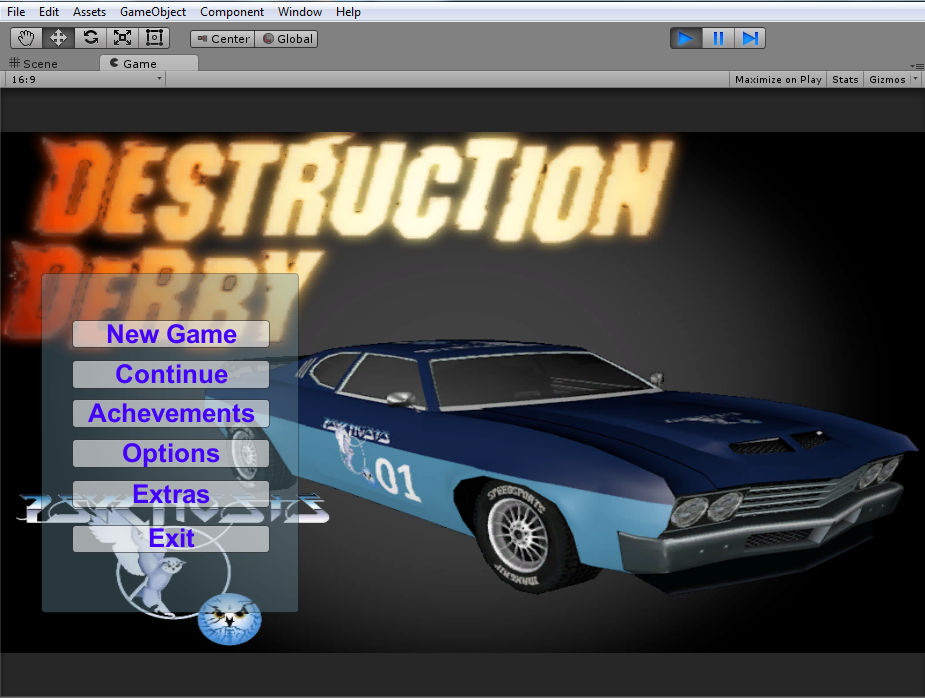
Task: Enable Maximize on Play
Action: (x=777, y=79)
